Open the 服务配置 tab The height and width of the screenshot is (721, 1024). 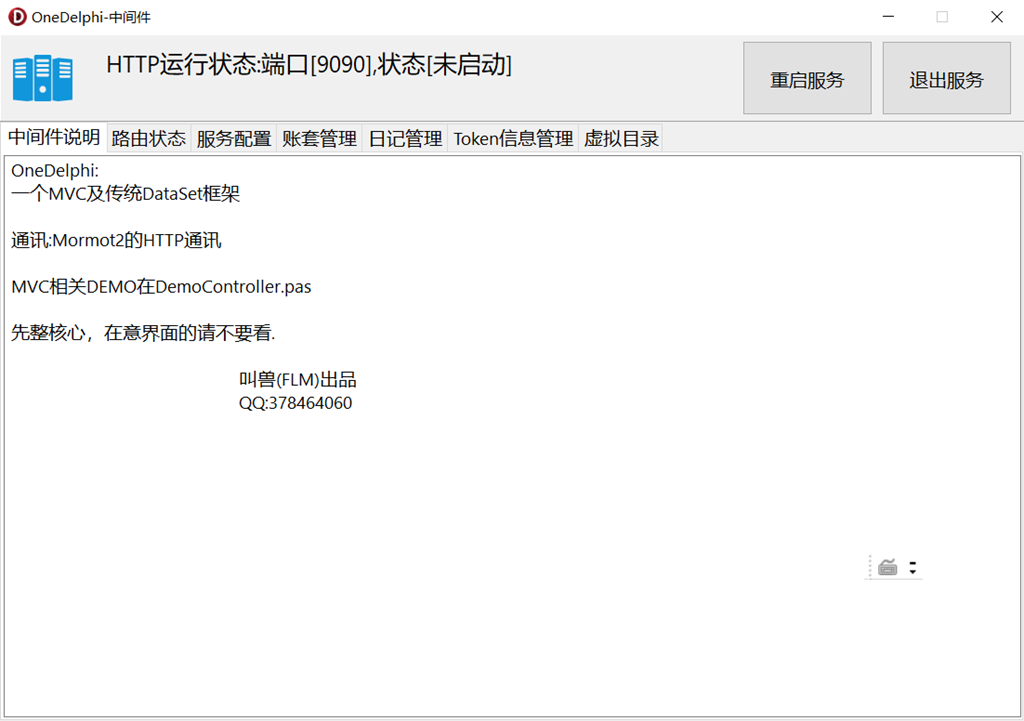pyautogui.click(x=234, y=138)
